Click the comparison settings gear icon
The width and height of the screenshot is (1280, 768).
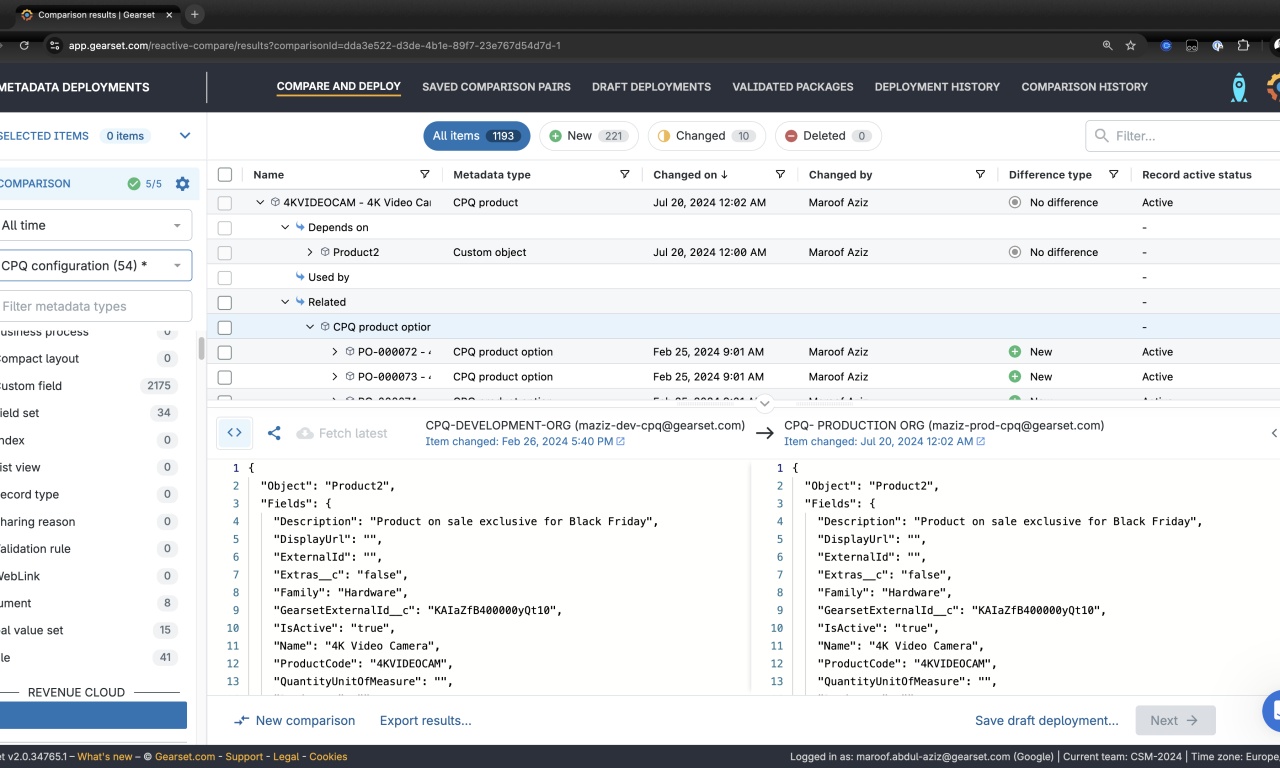(182, 184)
